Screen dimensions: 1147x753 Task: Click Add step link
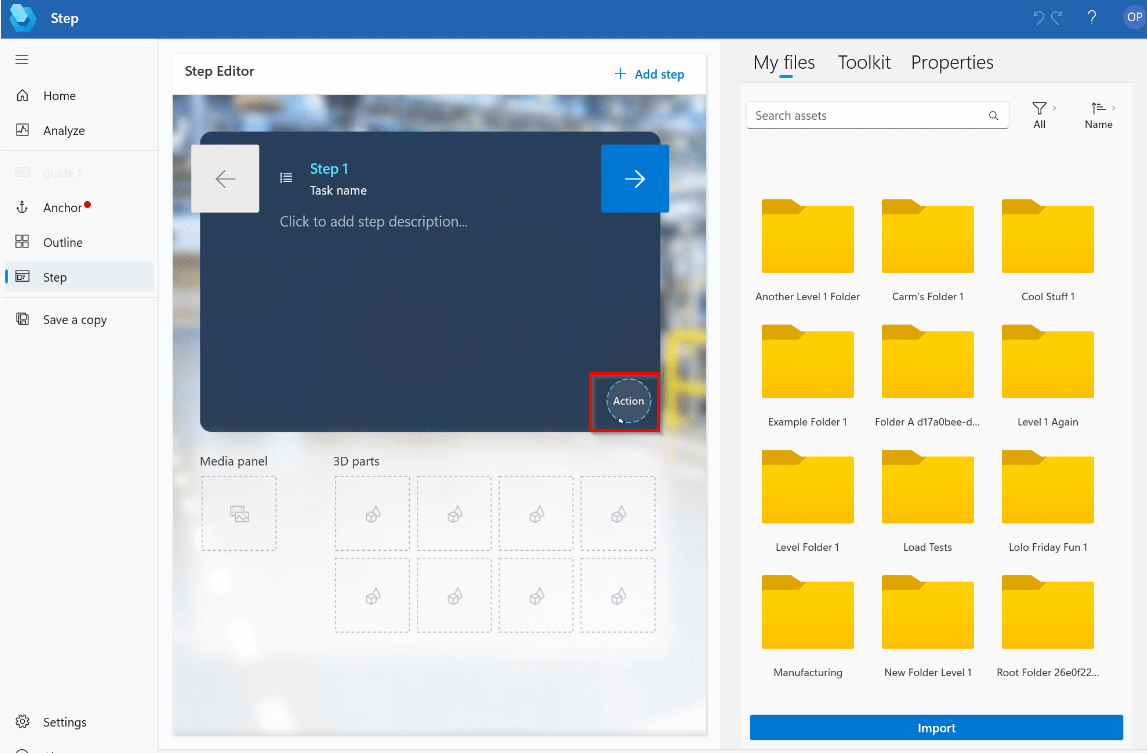(x=649, y=74)
